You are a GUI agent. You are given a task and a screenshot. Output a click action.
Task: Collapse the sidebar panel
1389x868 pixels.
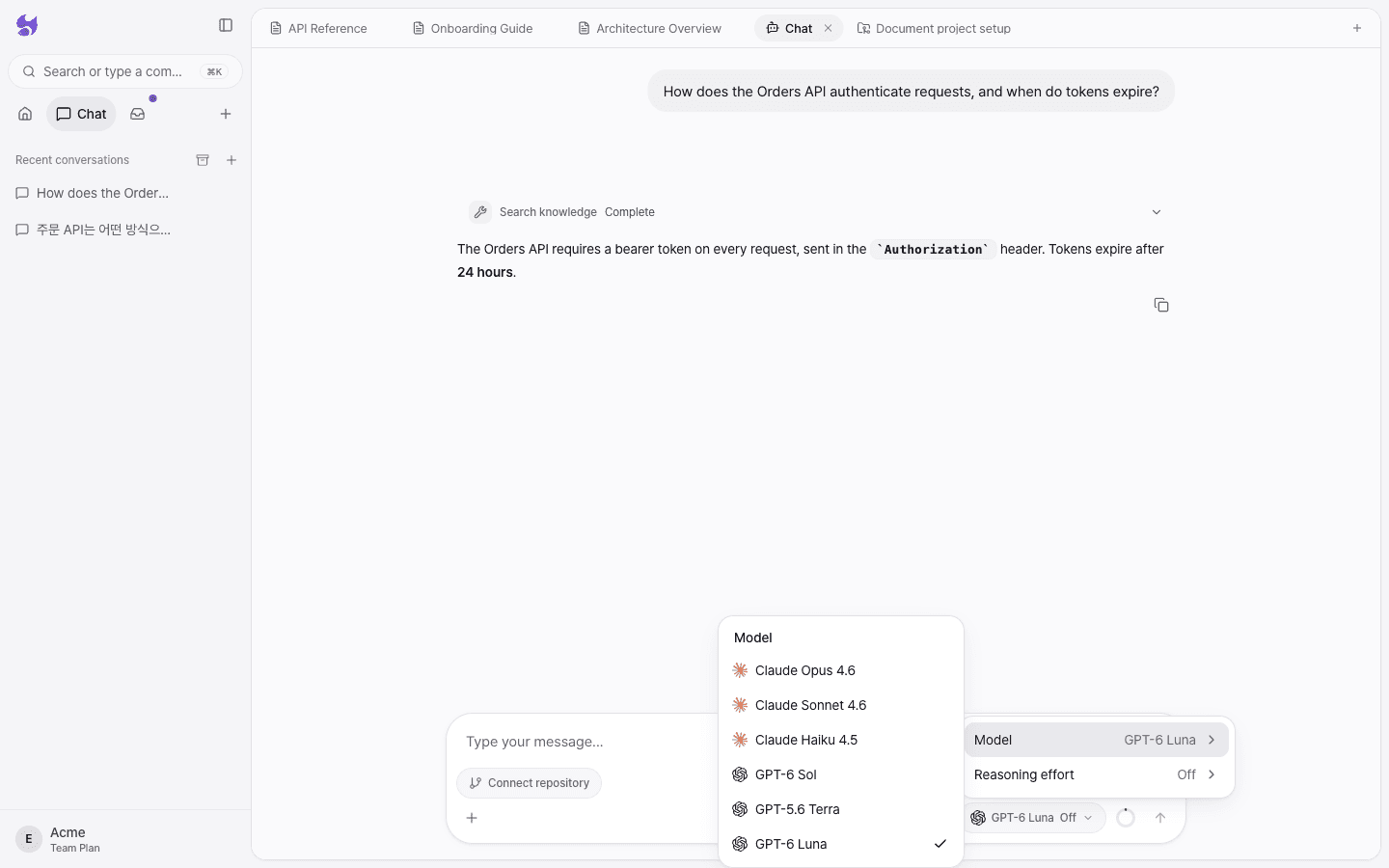coord(226,25)
